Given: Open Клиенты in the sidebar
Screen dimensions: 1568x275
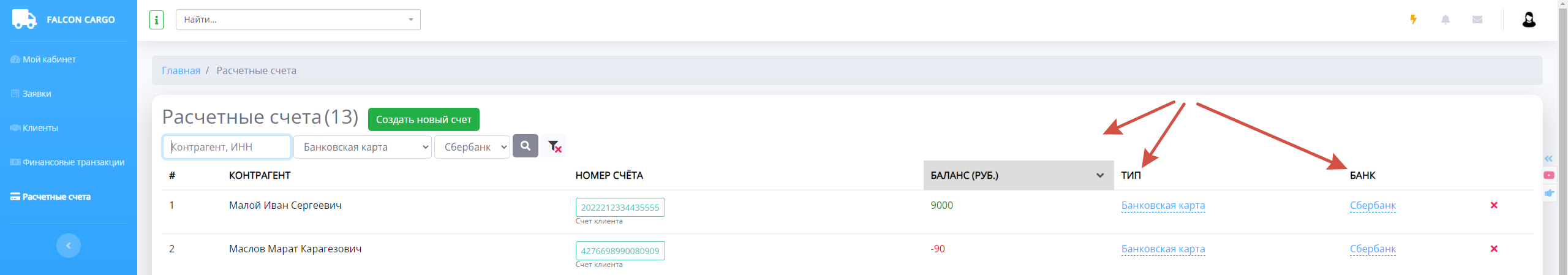Looking at the screenshot, I should 40,128.
